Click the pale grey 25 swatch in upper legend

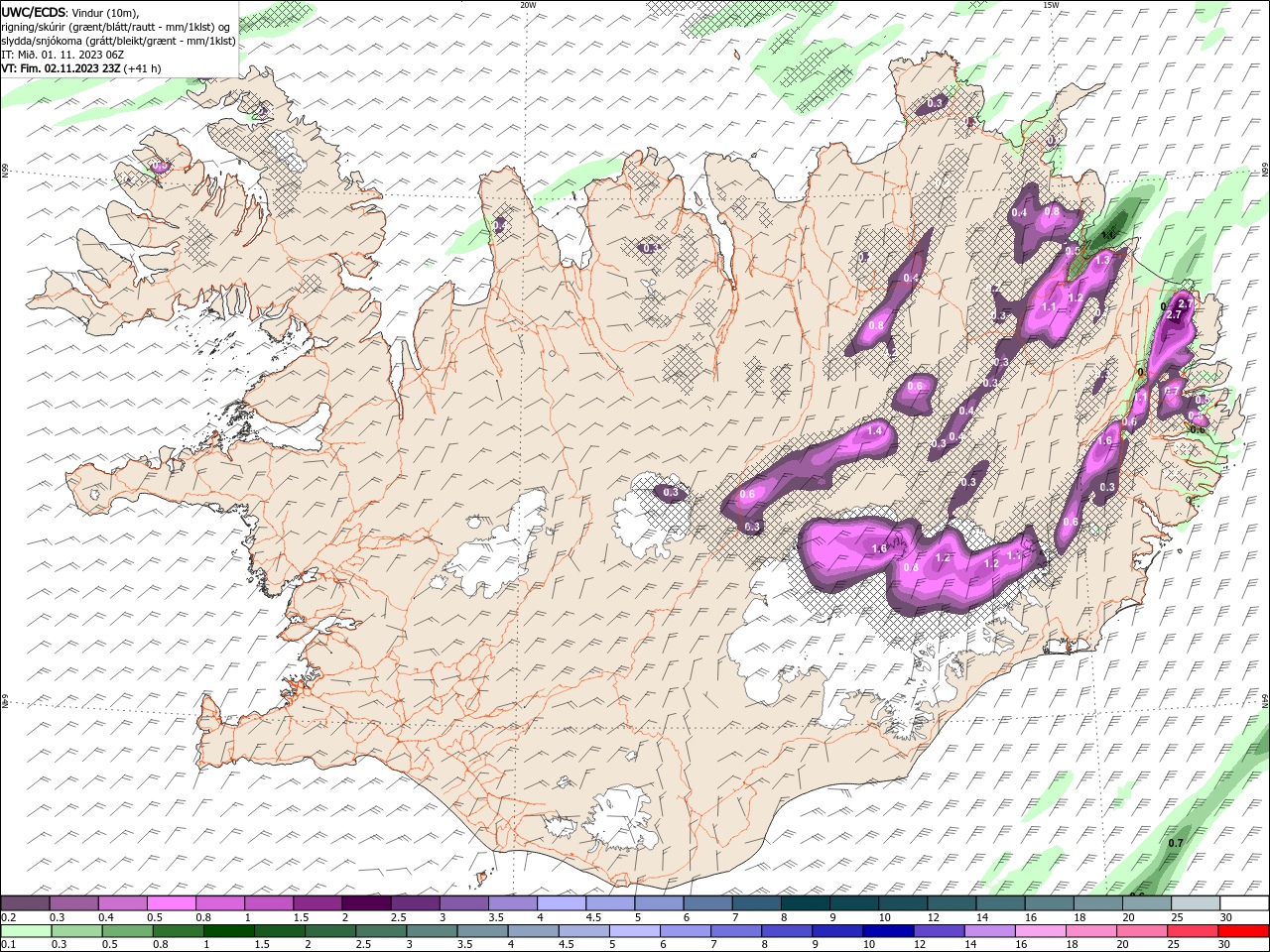click(1196, 903)
